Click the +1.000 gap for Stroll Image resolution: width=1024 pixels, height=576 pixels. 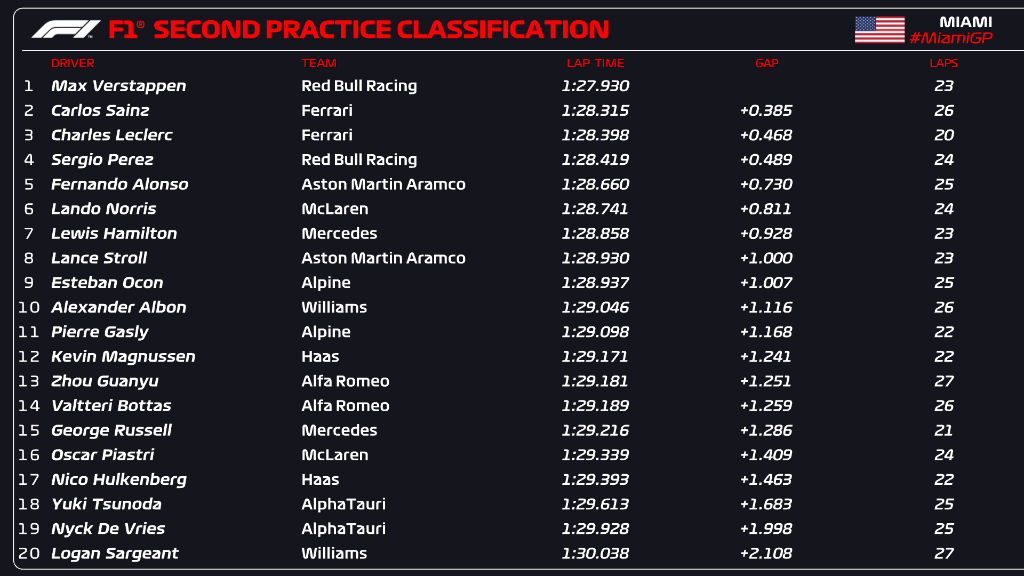[766, 258]
